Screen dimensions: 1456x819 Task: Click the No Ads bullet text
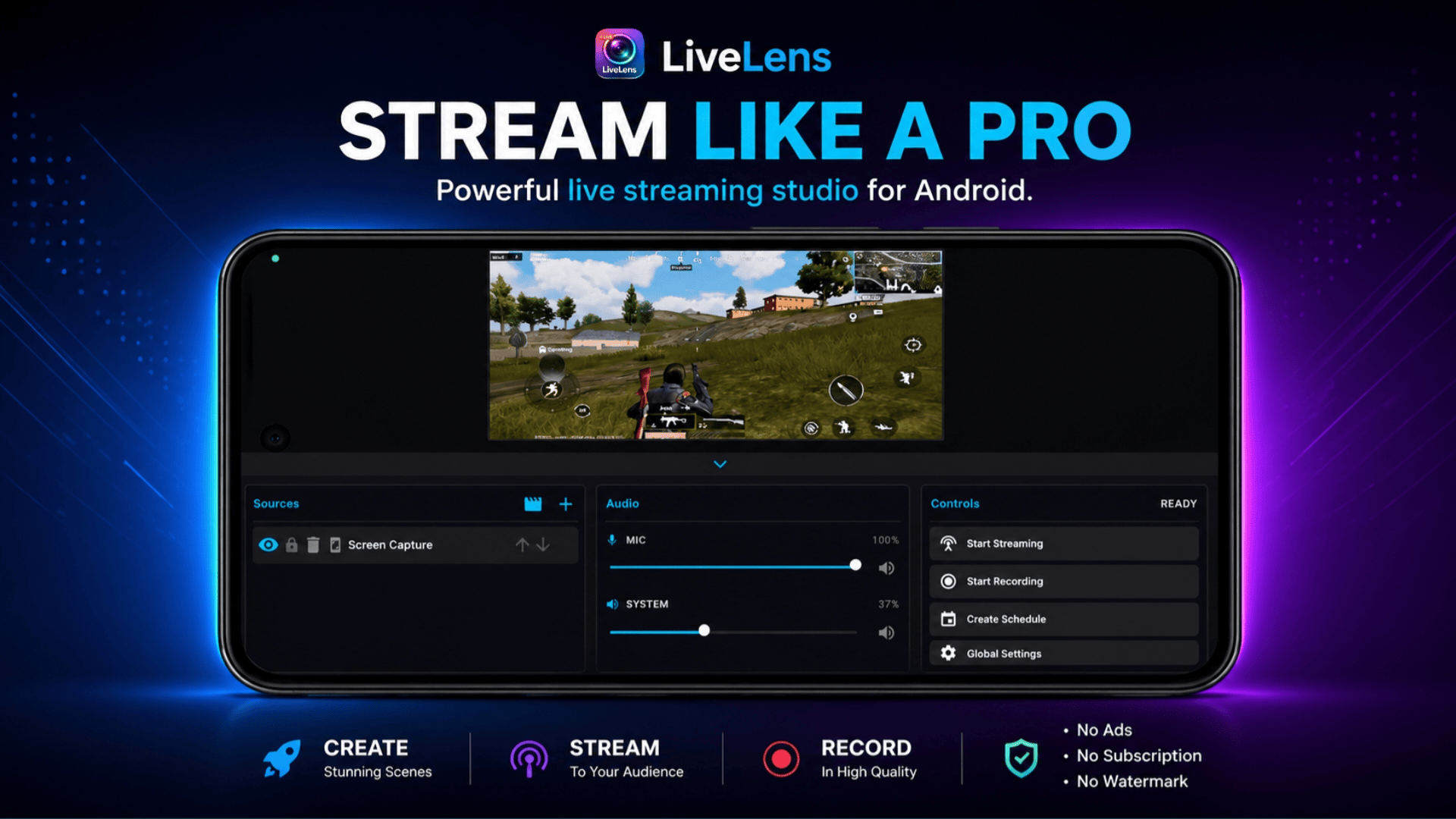(1104, 730)
